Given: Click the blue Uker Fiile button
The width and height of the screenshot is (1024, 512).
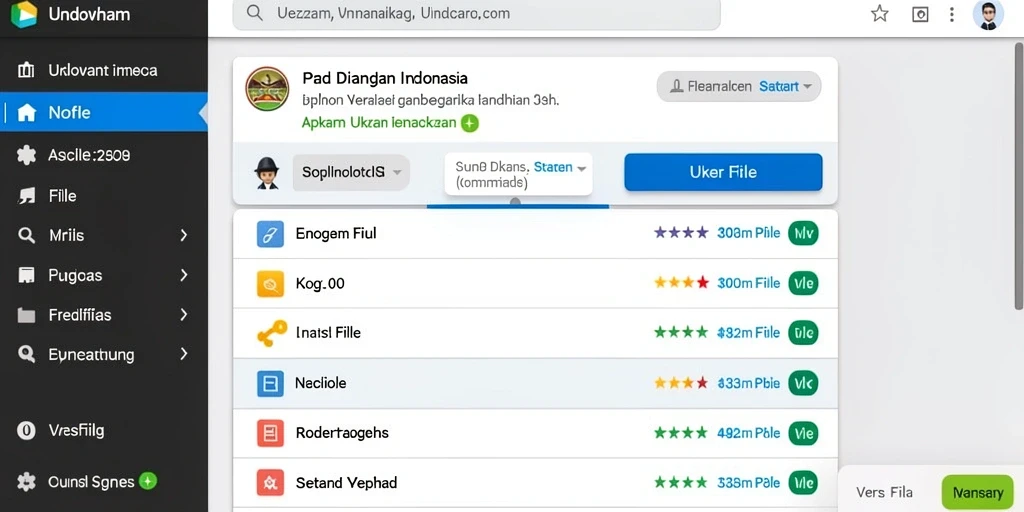Looking at the screenshot, I should tap(723, 172).
